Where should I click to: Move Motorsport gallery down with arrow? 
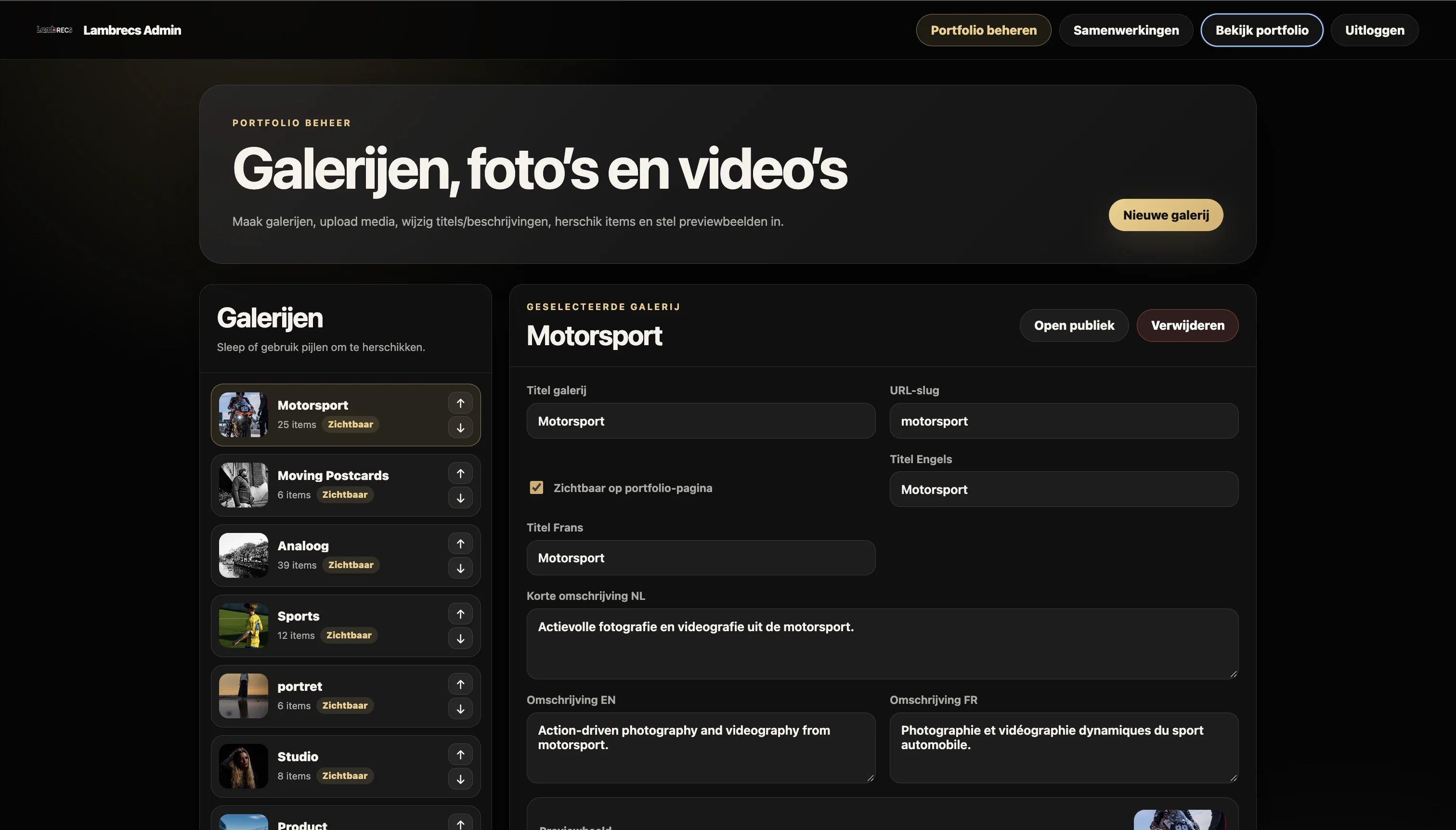click(x=460, y=428)
